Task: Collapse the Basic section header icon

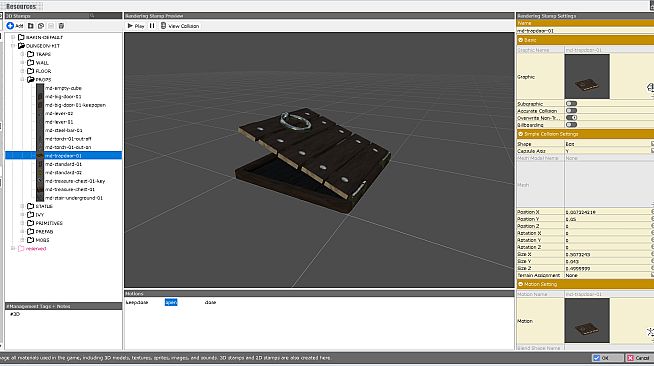Action: tap(521, 40)
